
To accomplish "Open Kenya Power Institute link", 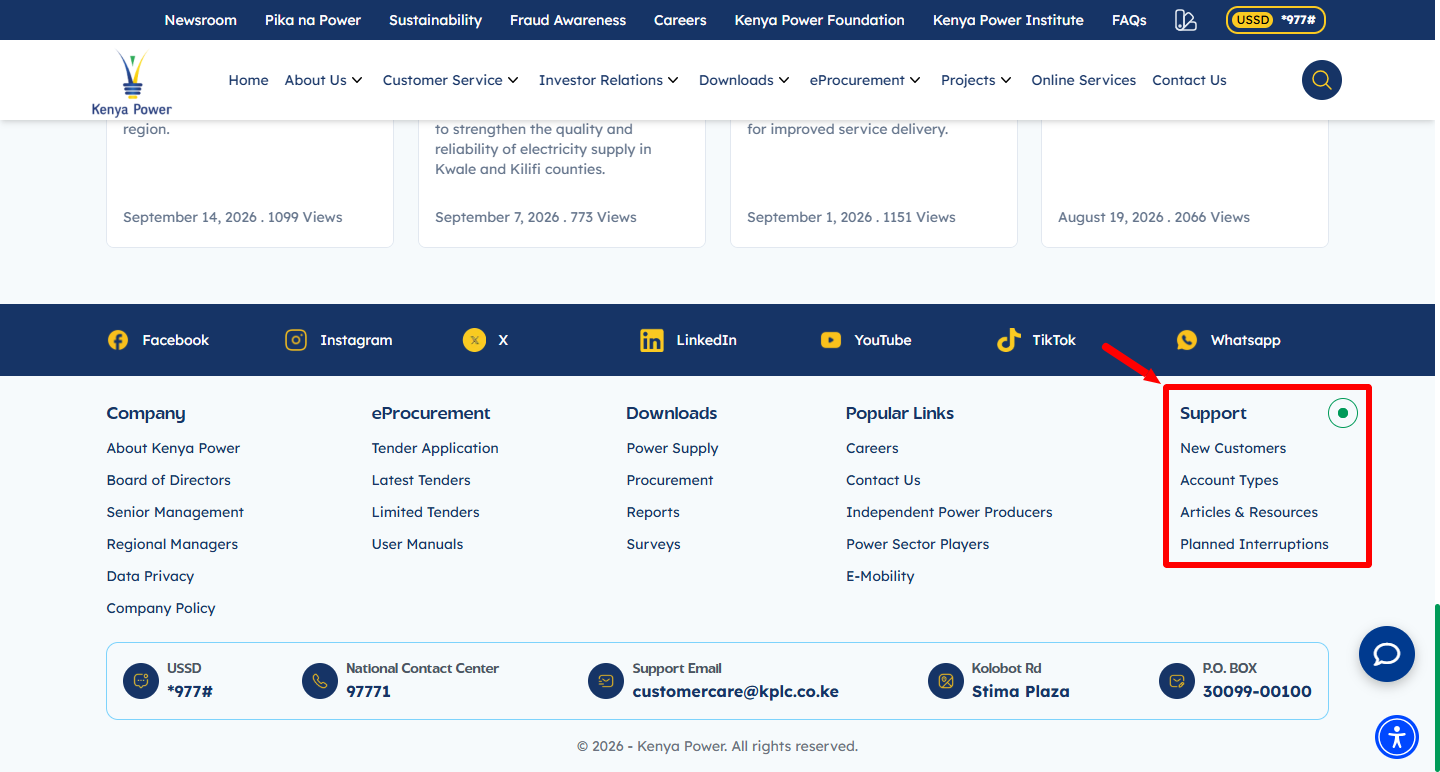I will pos(1008,20).
